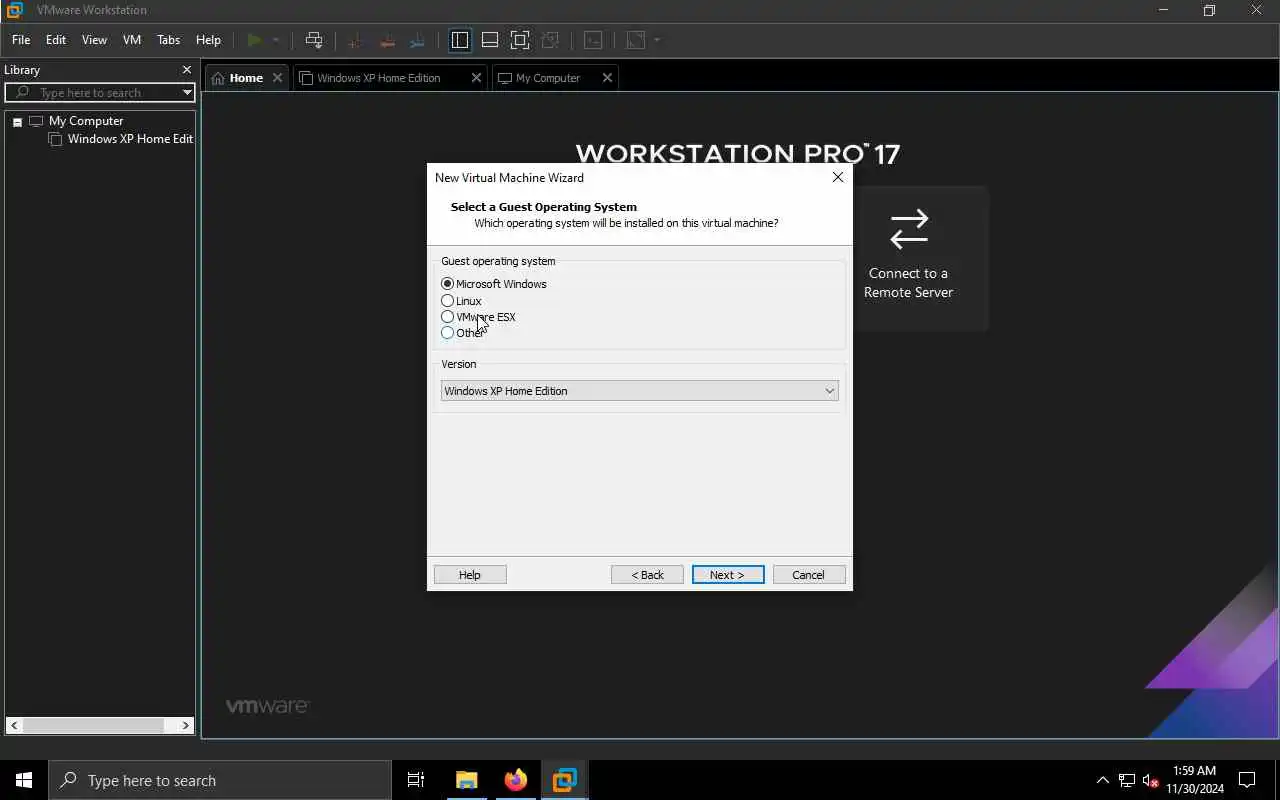
Task: Click the Library search input field
Action: [100, 92]
